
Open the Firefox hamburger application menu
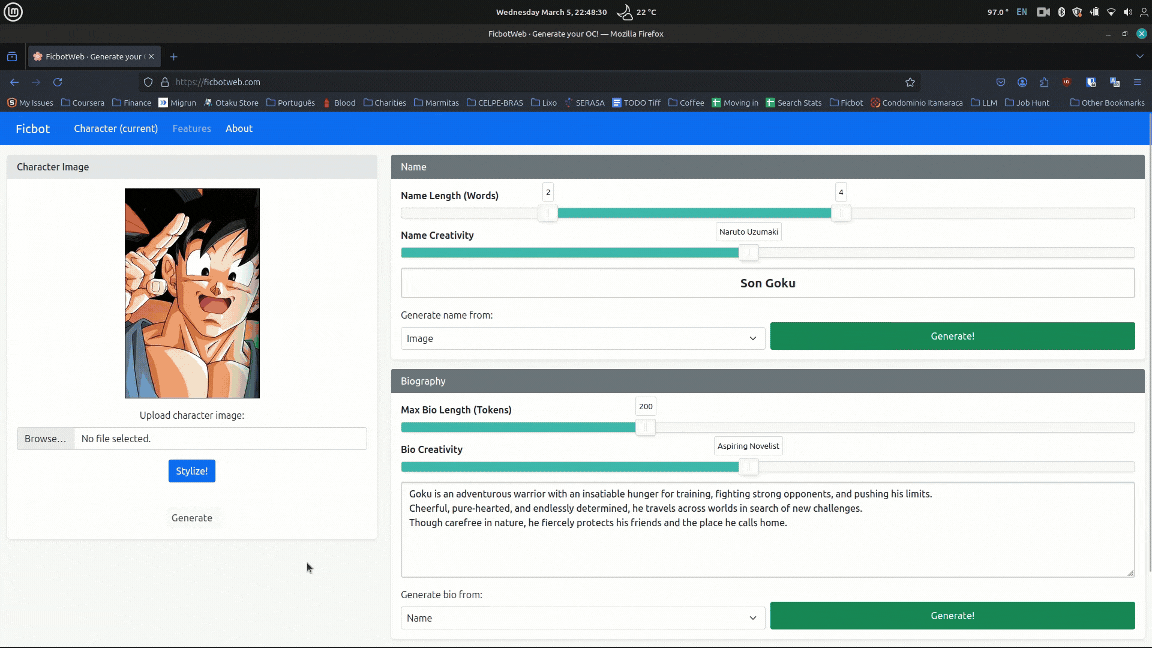1137,82
